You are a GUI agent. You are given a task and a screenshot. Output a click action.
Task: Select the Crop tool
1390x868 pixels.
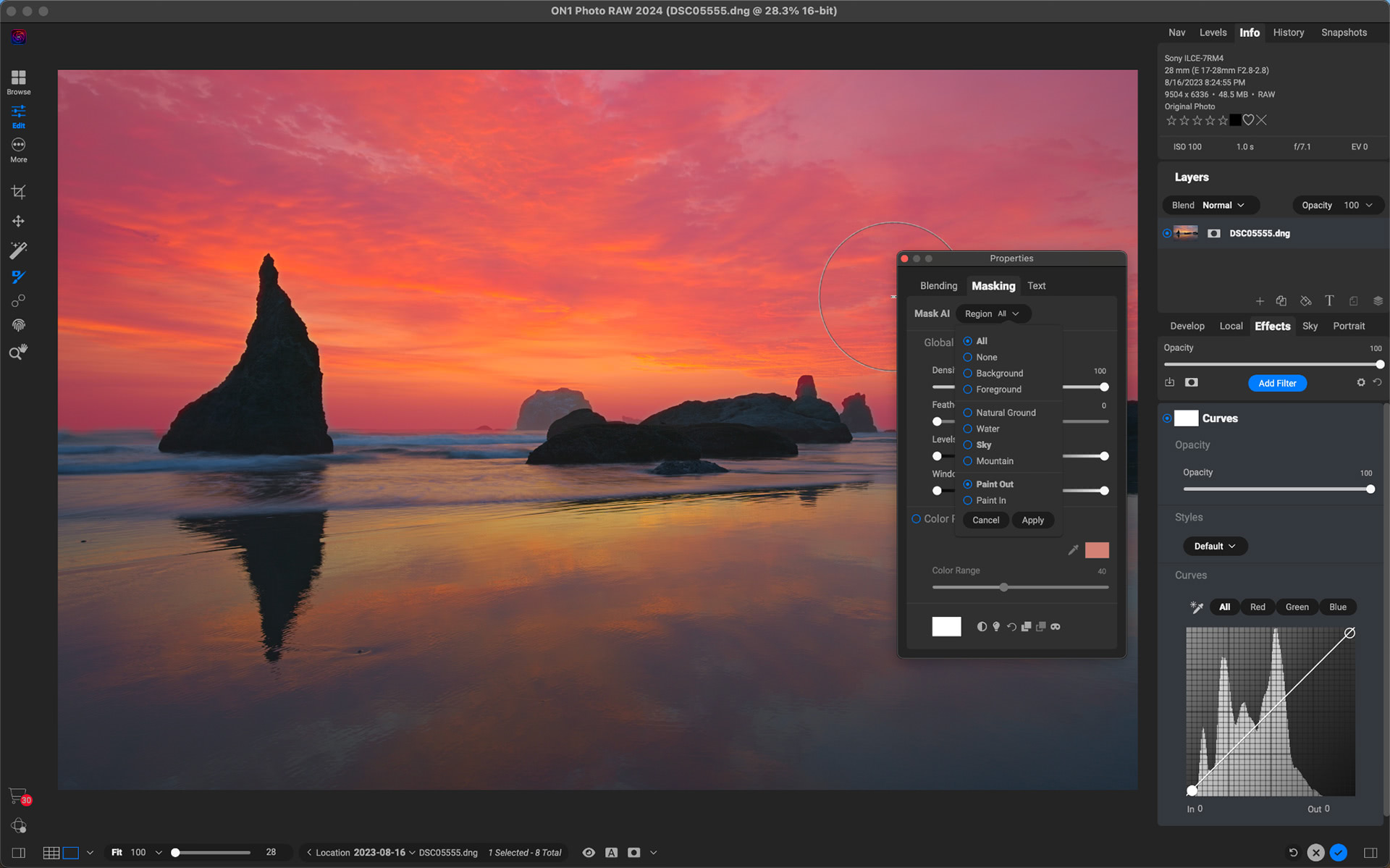(x=18, y=191)
